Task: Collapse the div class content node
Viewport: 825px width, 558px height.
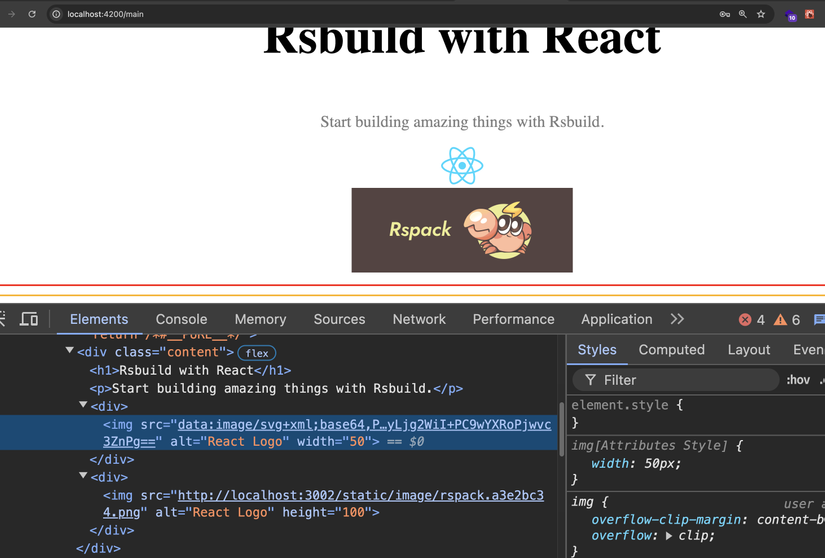Action: point(69,350)
